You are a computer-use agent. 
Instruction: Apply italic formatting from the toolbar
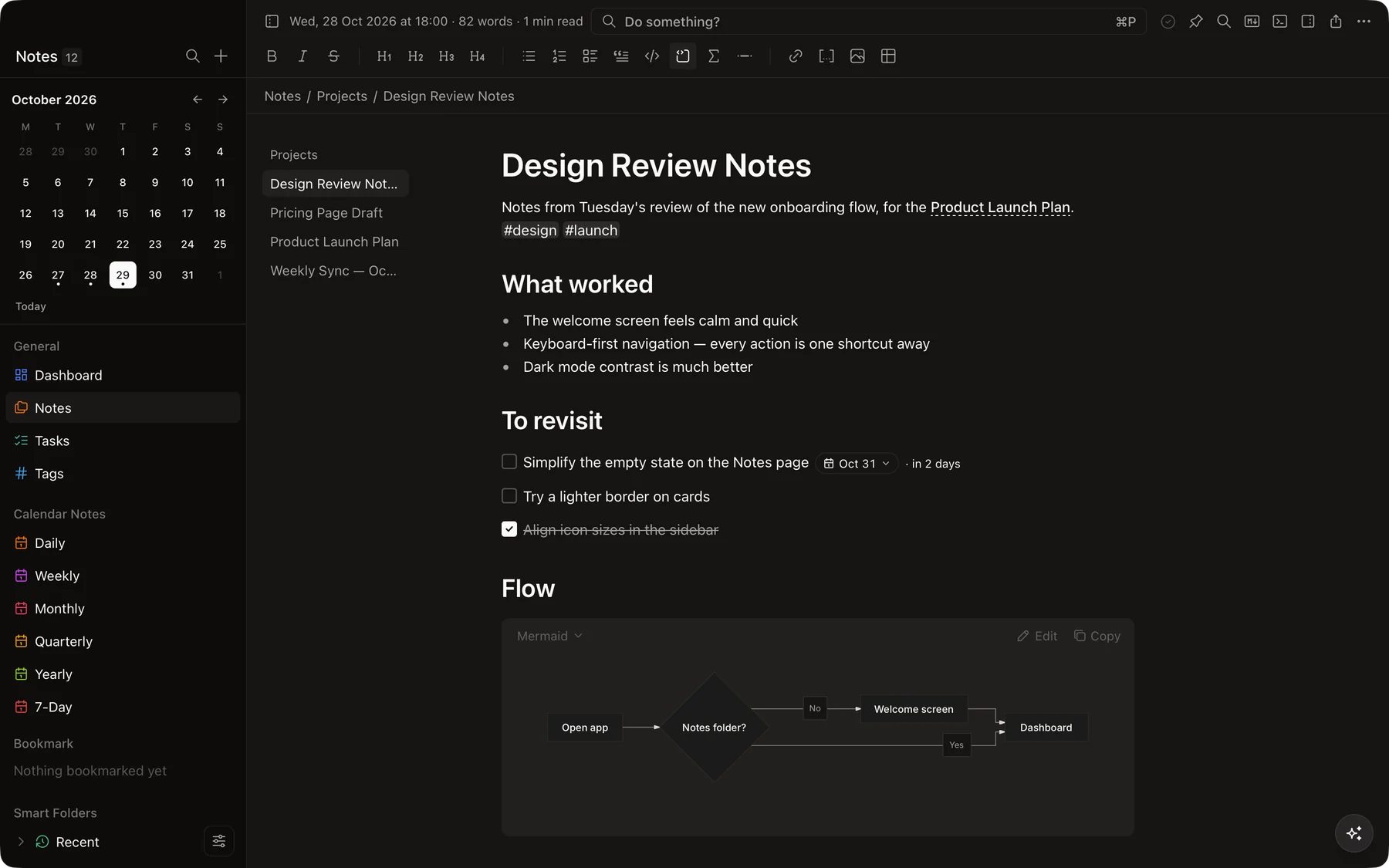click(302, 56)
